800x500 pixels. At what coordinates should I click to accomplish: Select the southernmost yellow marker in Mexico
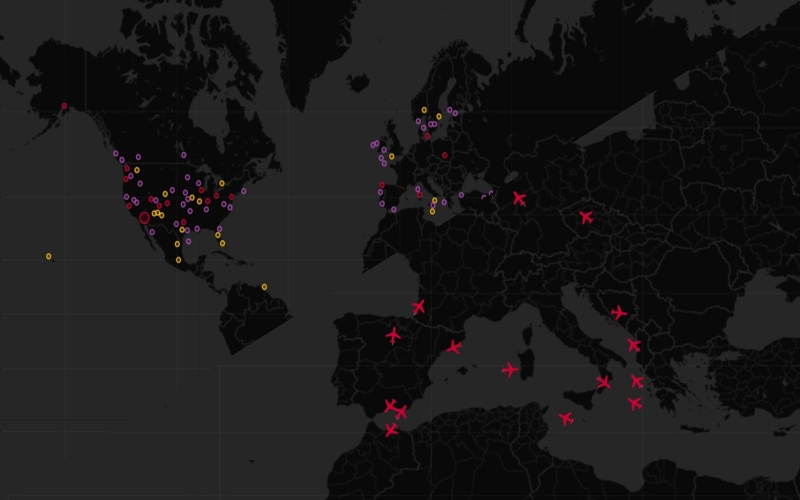178,260
